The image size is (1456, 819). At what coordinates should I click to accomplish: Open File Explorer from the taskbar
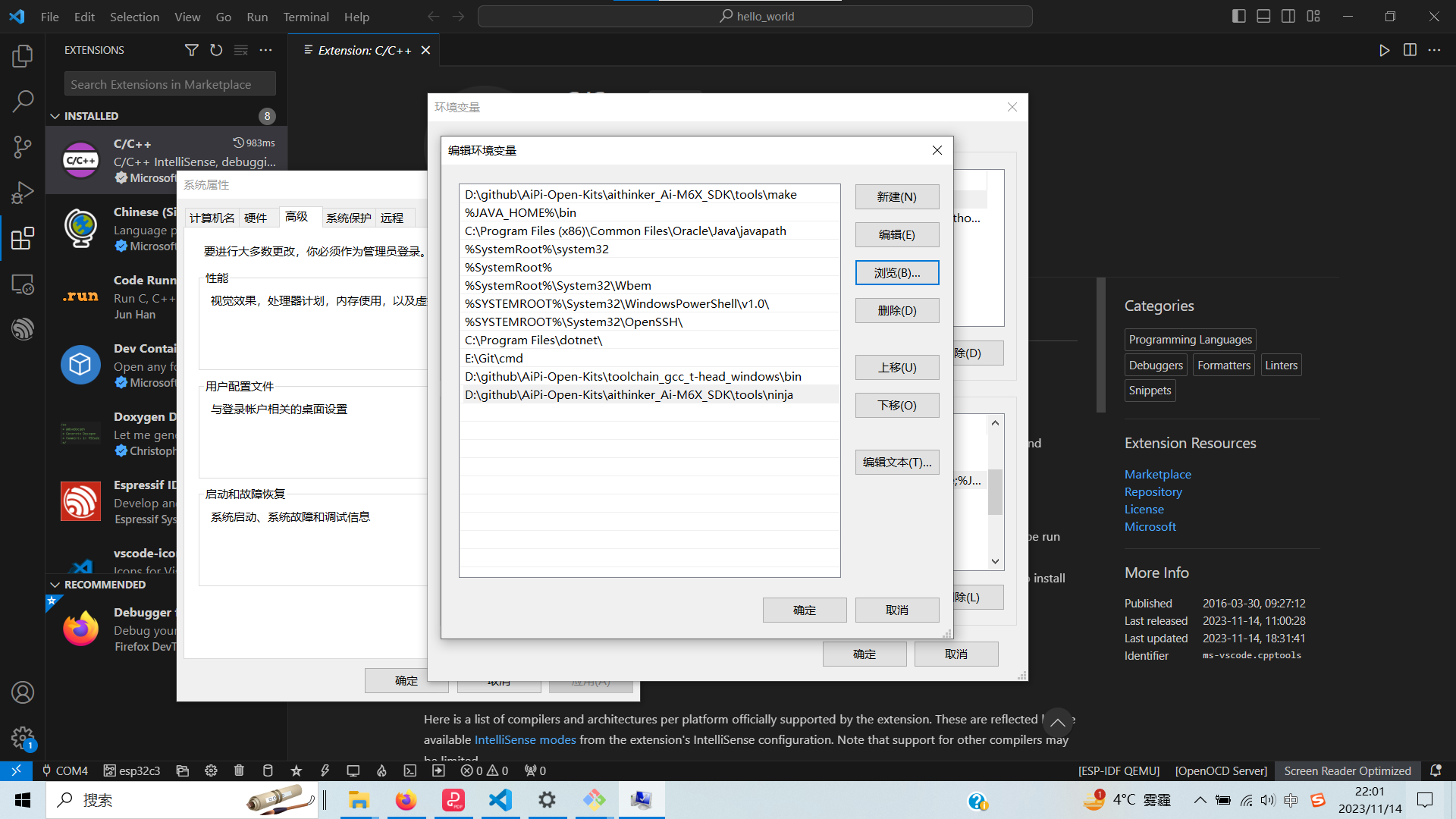click(x=359, y=800)
